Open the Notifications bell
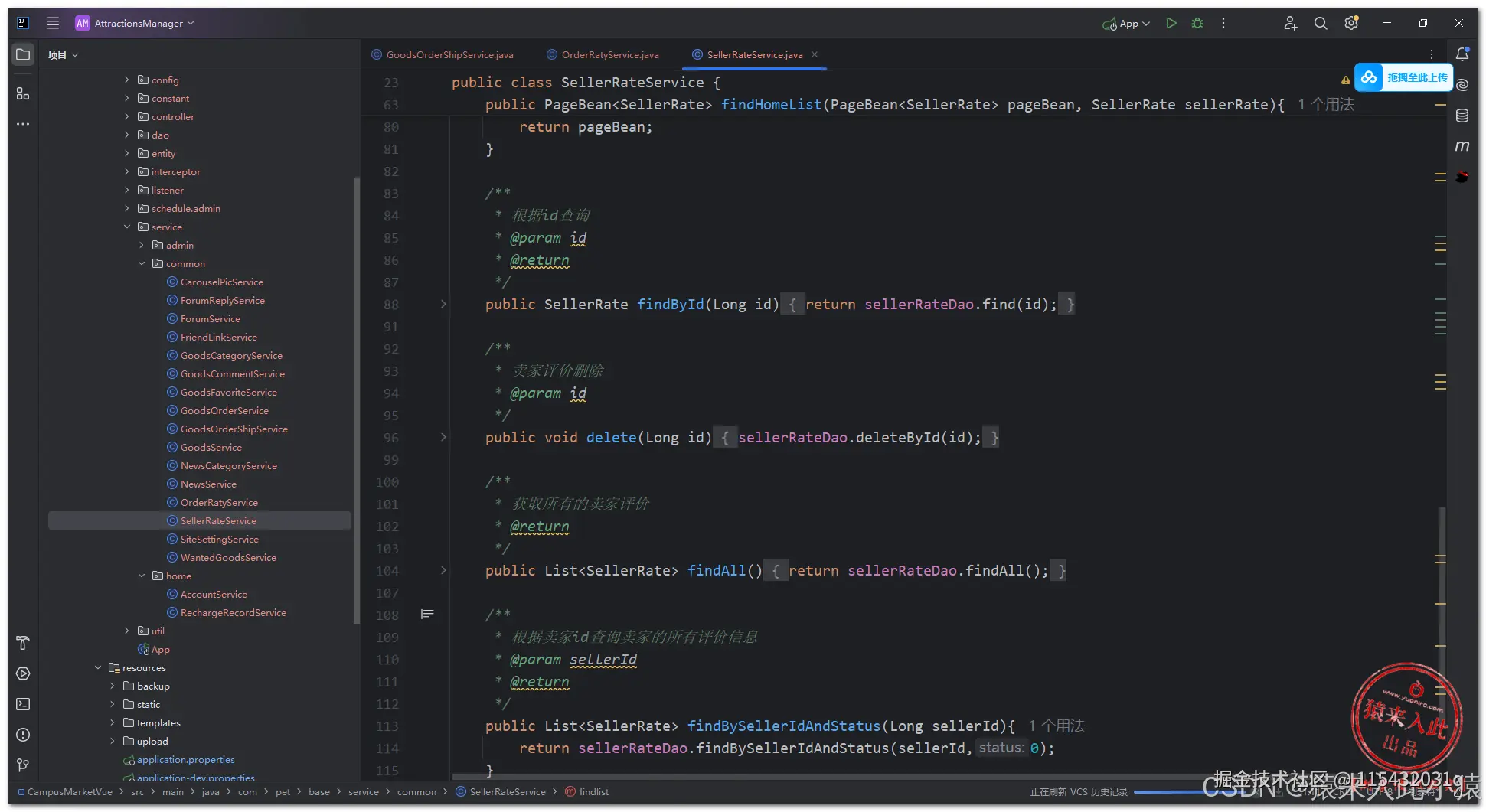This screenshot has width=1486, height=812. [x=1462, y=54]
